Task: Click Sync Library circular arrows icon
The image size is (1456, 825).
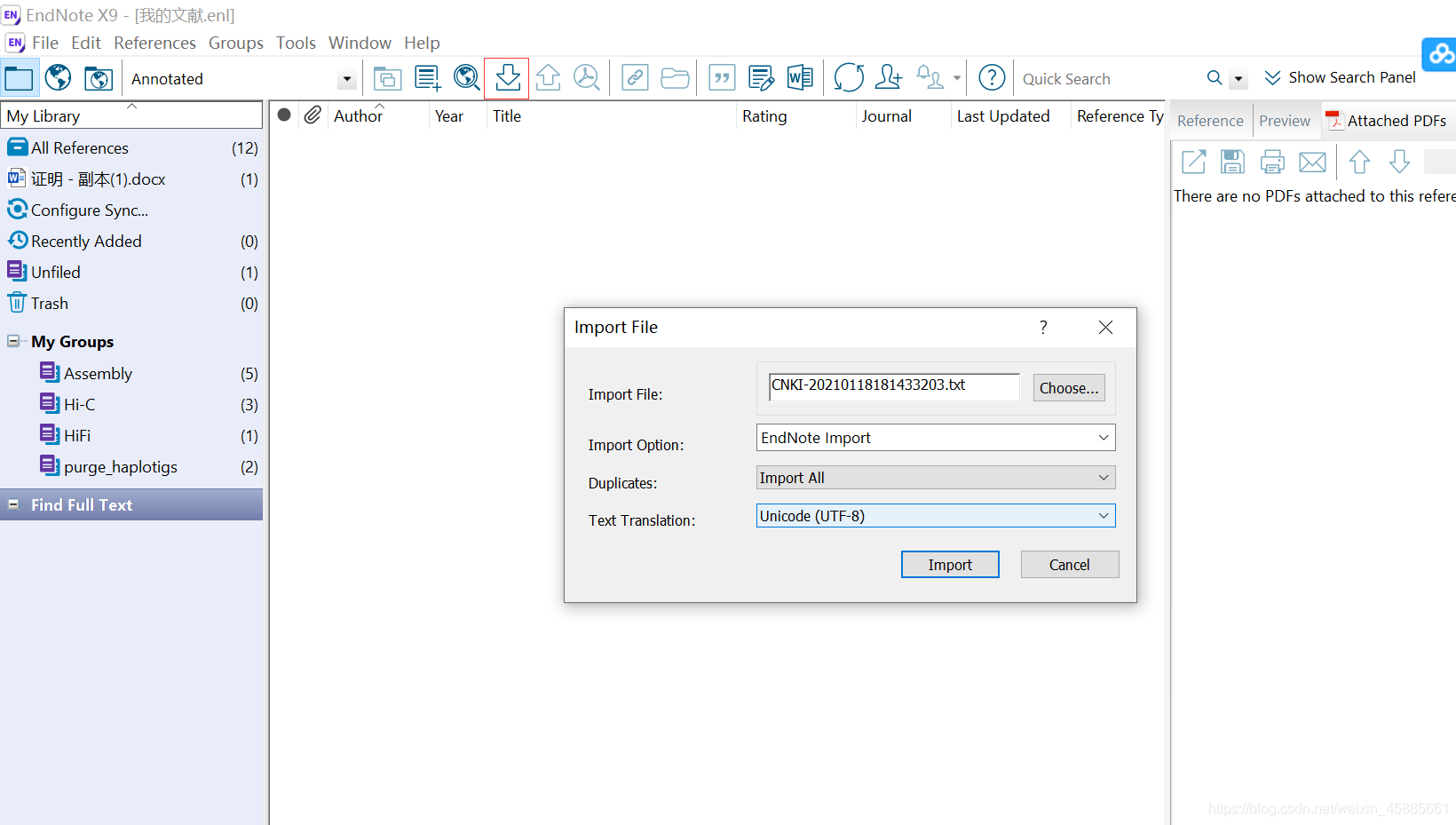Action: click(849, 78)
